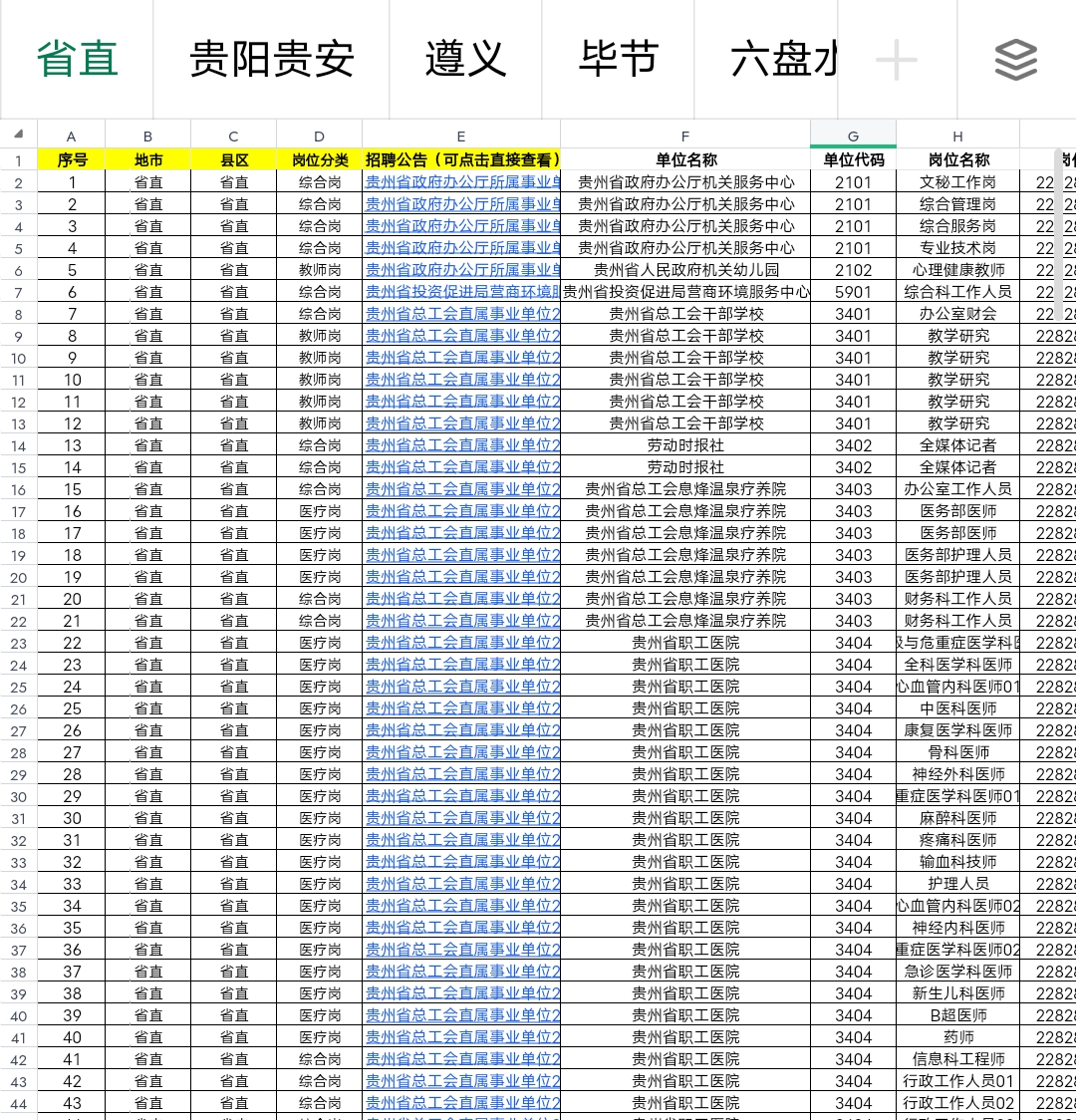Select cell 贵州省人民政府机关幼儿园
This screenshot has width=1076, height=1120.
pos(685,270)
